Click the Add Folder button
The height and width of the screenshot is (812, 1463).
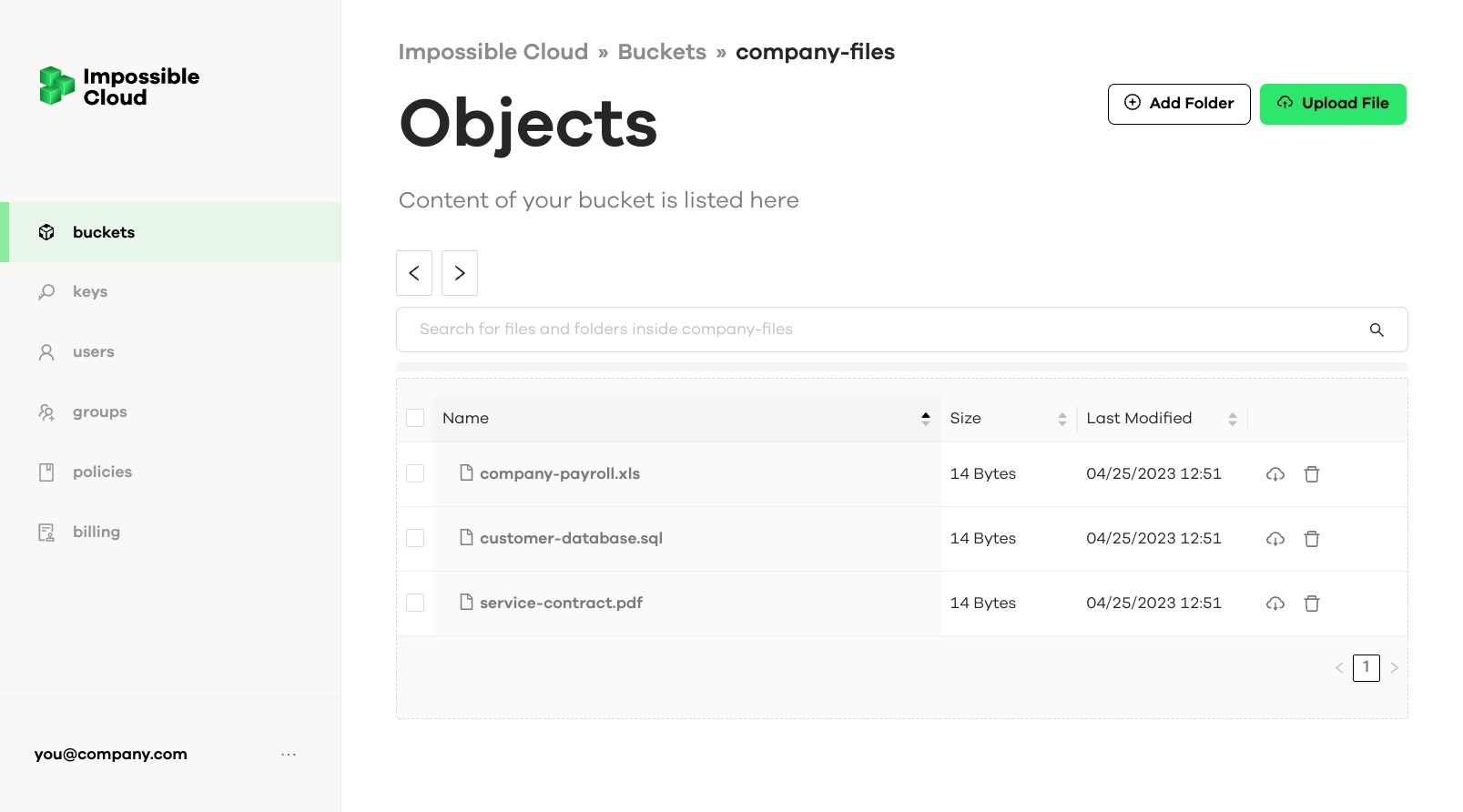tap(1178, 104)
